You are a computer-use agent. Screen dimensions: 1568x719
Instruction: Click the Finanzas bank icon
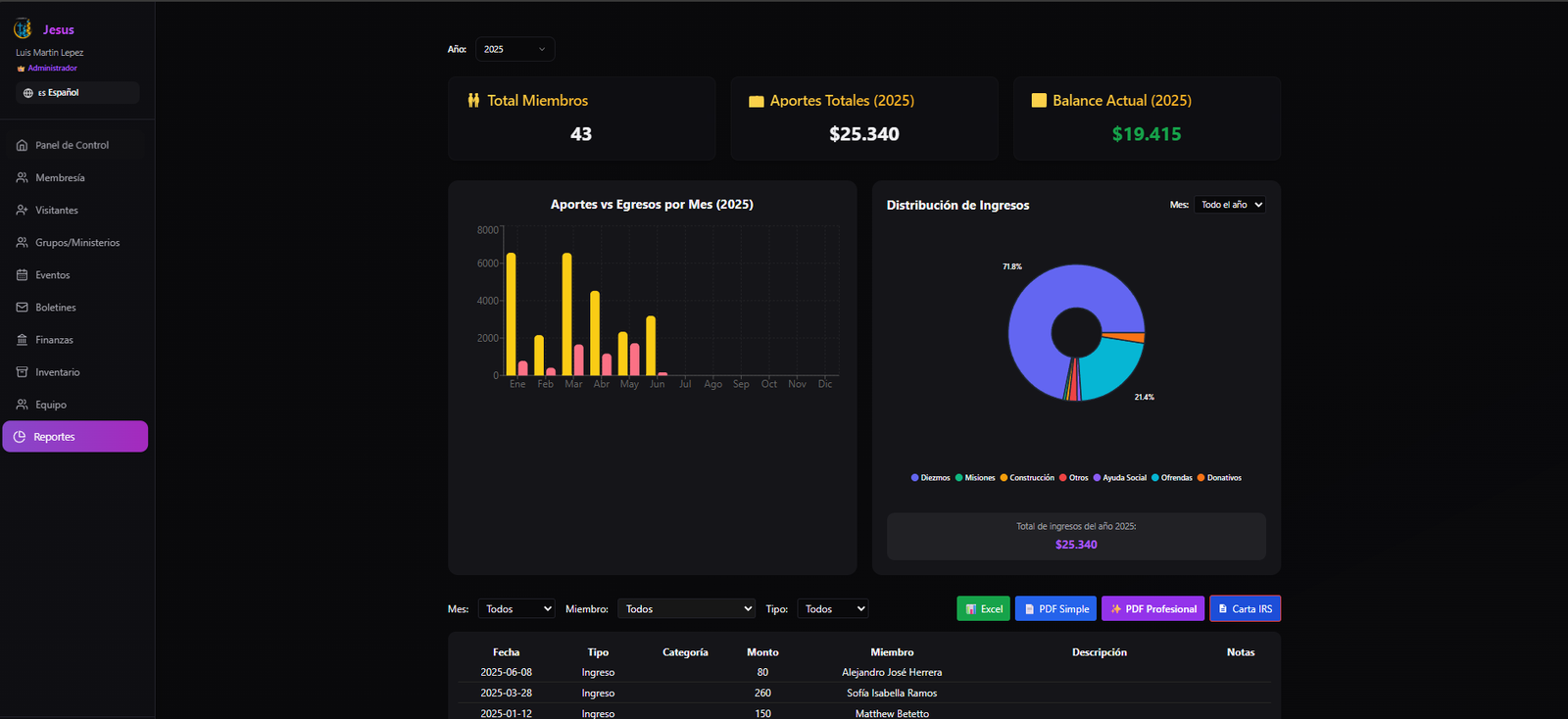tap(22, 340)
